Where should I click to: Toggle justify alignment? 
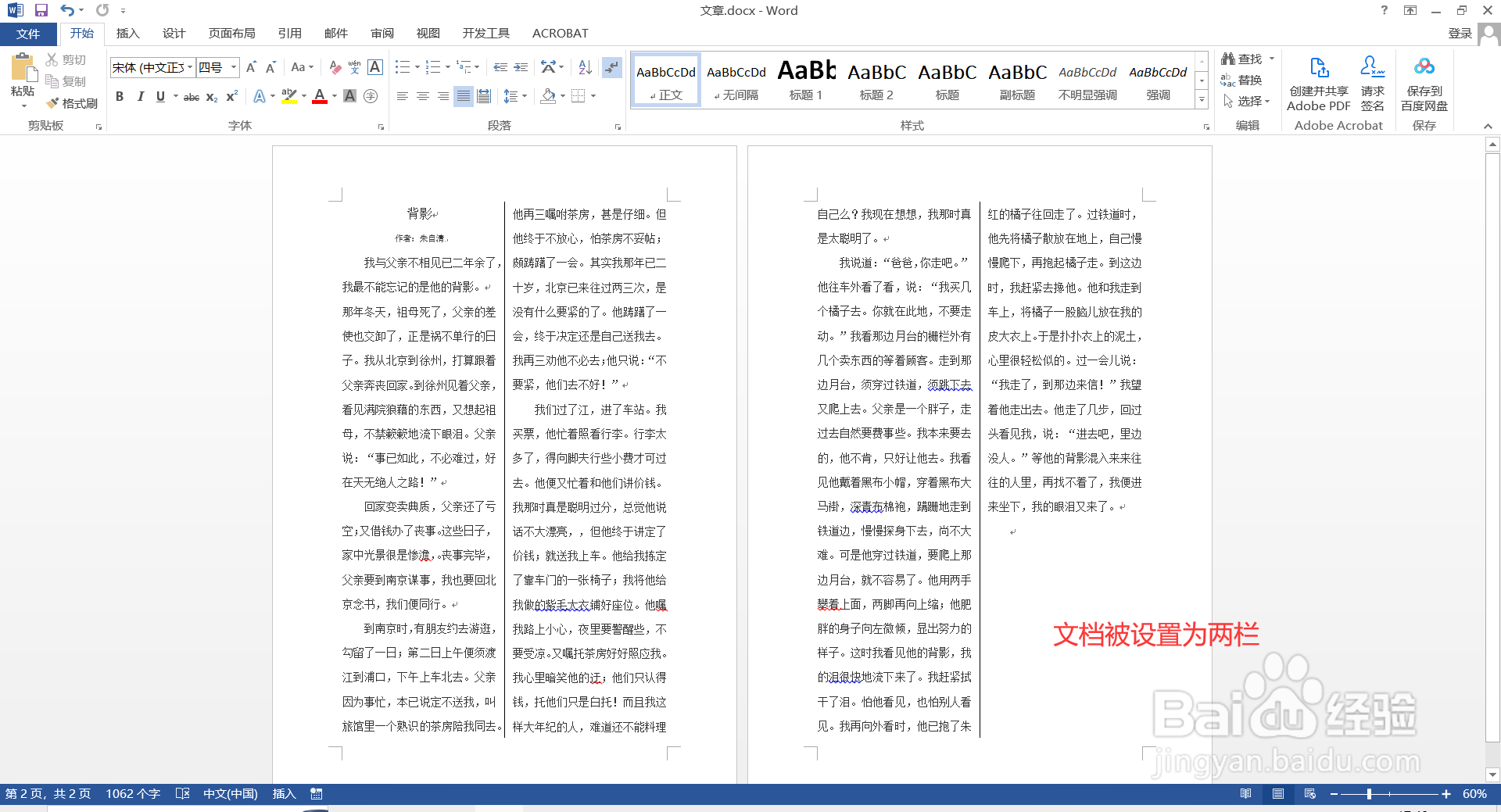464,96
